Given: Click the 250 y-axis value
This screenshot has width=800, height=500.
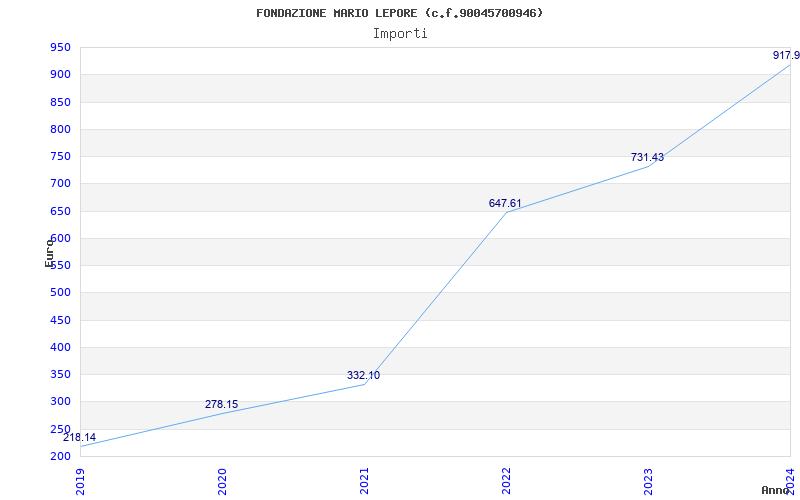Looking at the screenshot, I should 60,429.
